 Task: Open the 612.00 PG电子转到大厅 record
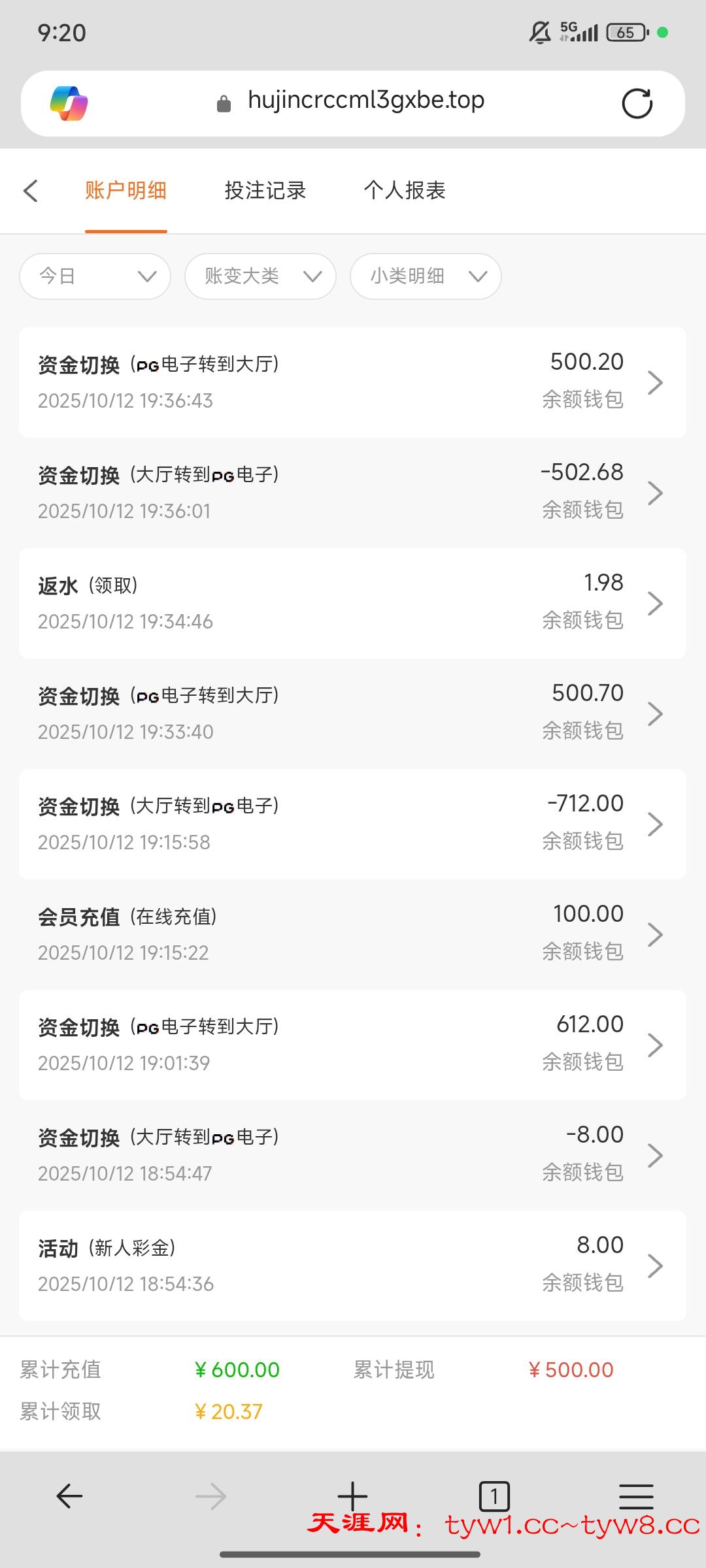click(x=352, y=1045)
